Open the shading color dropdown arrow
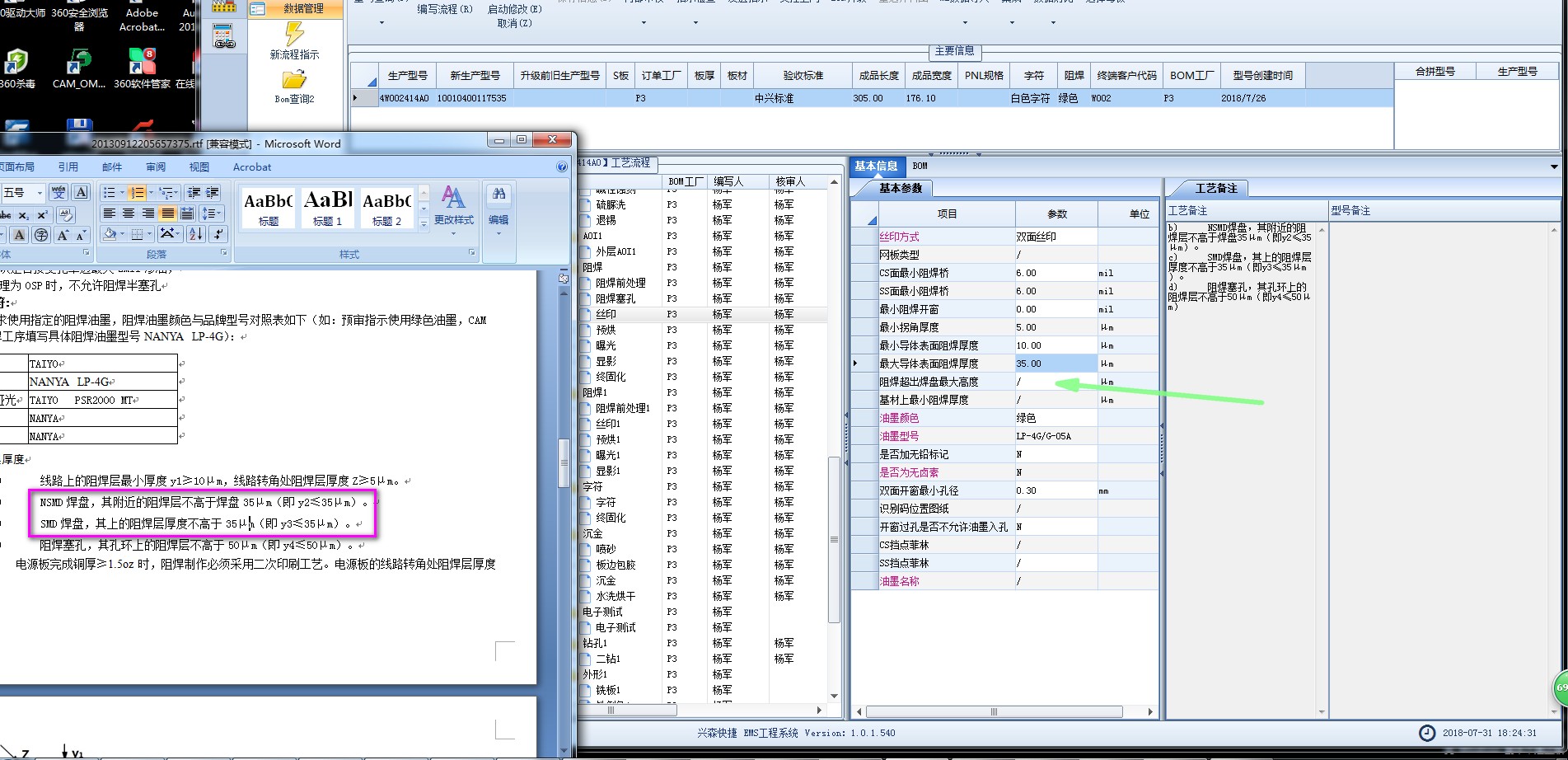This screenshot has height=760, width=1568. [x=122, y=234]
